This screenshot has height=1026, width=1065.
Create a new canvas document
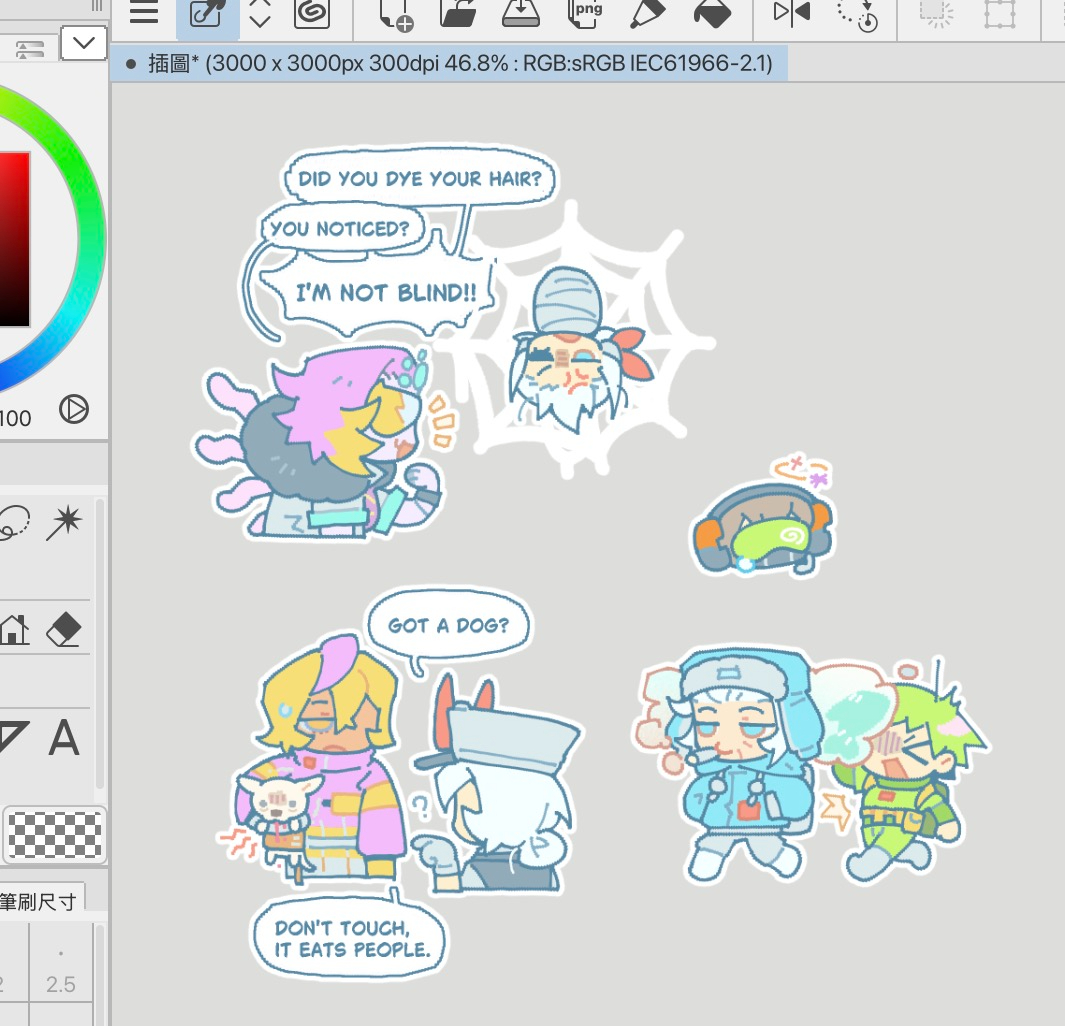(x=396, y=14)
